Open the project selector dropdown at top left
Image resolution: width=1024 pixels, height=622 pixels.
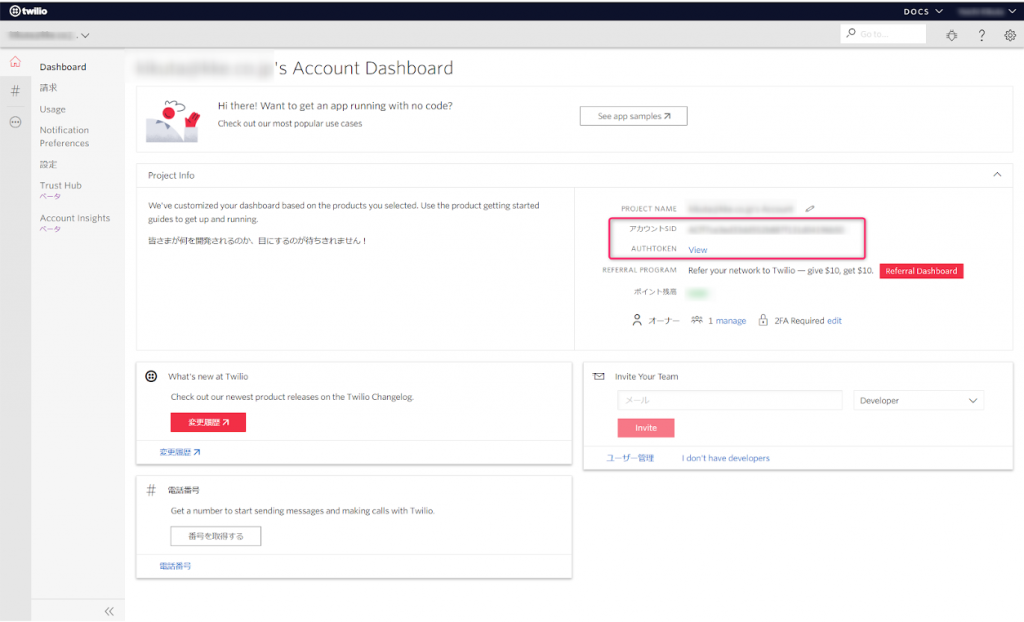[x=45, y=33]
